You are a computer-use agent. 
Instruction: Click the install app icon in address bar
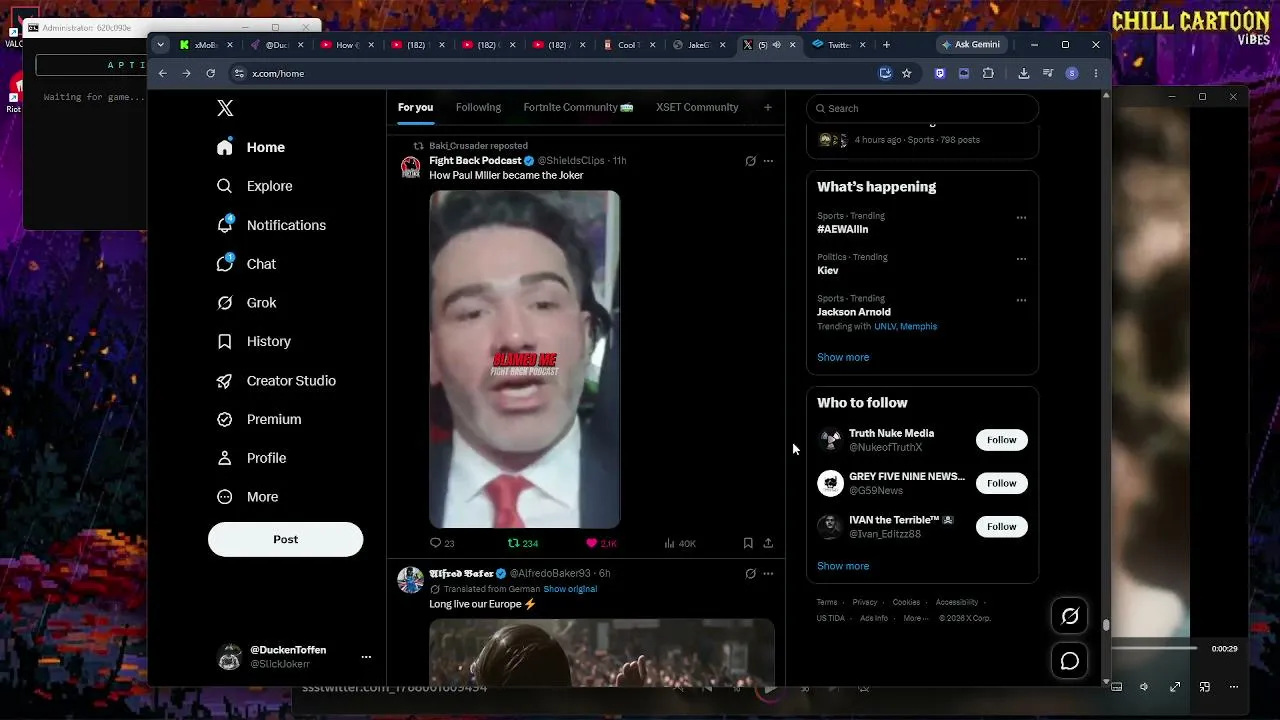(885, 73)
